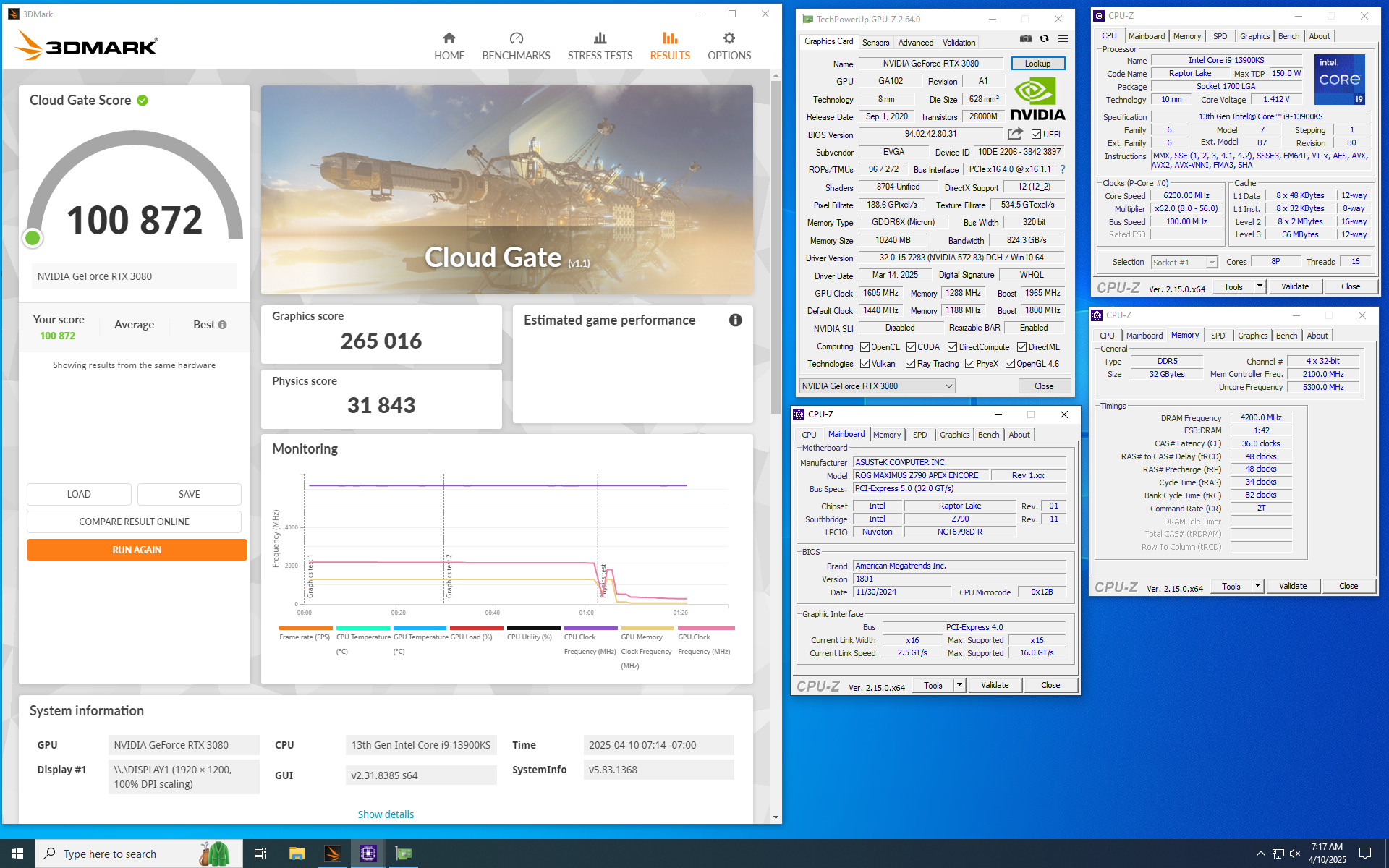This screenshot has width=1389, height=868.
Task: Show hidden tray icons chevron
Action: [x=1260, y=854]
